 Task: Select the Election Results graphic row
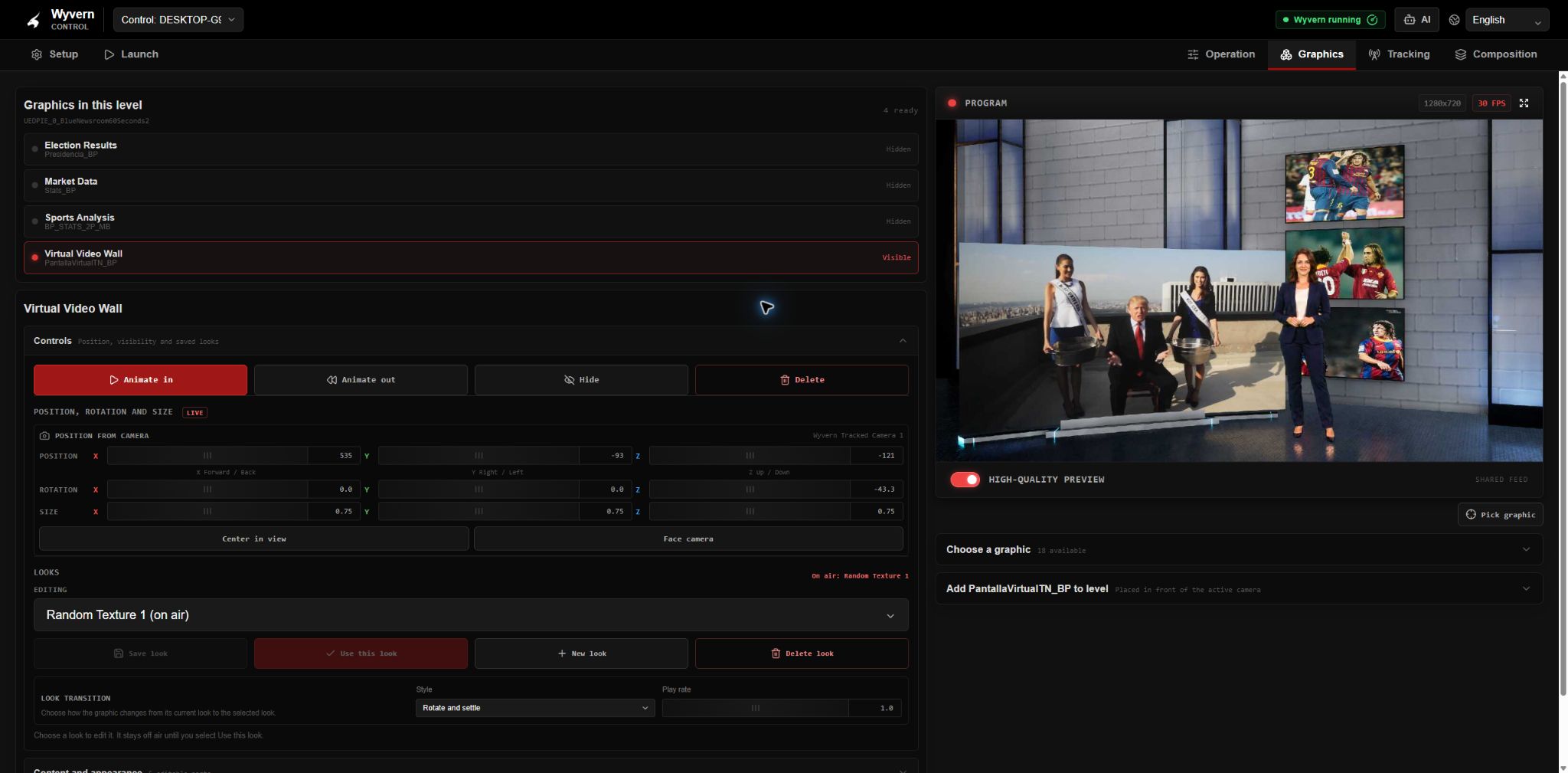pyautogui.click(x=471, y=149)
